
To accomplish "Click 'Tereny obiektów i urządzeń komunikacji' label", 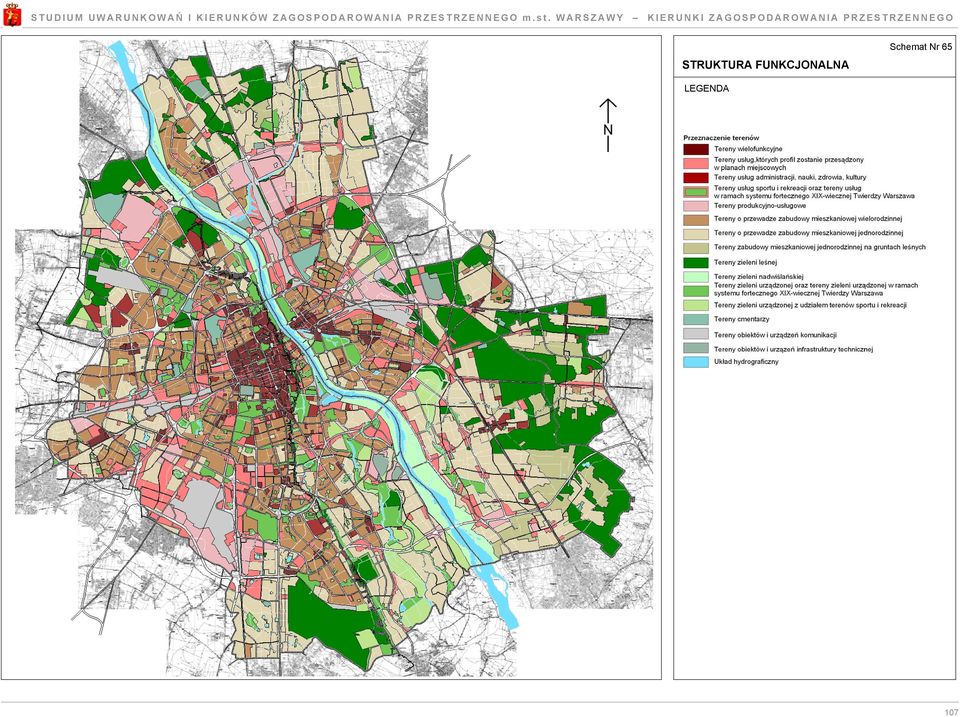I will point(775,335).
